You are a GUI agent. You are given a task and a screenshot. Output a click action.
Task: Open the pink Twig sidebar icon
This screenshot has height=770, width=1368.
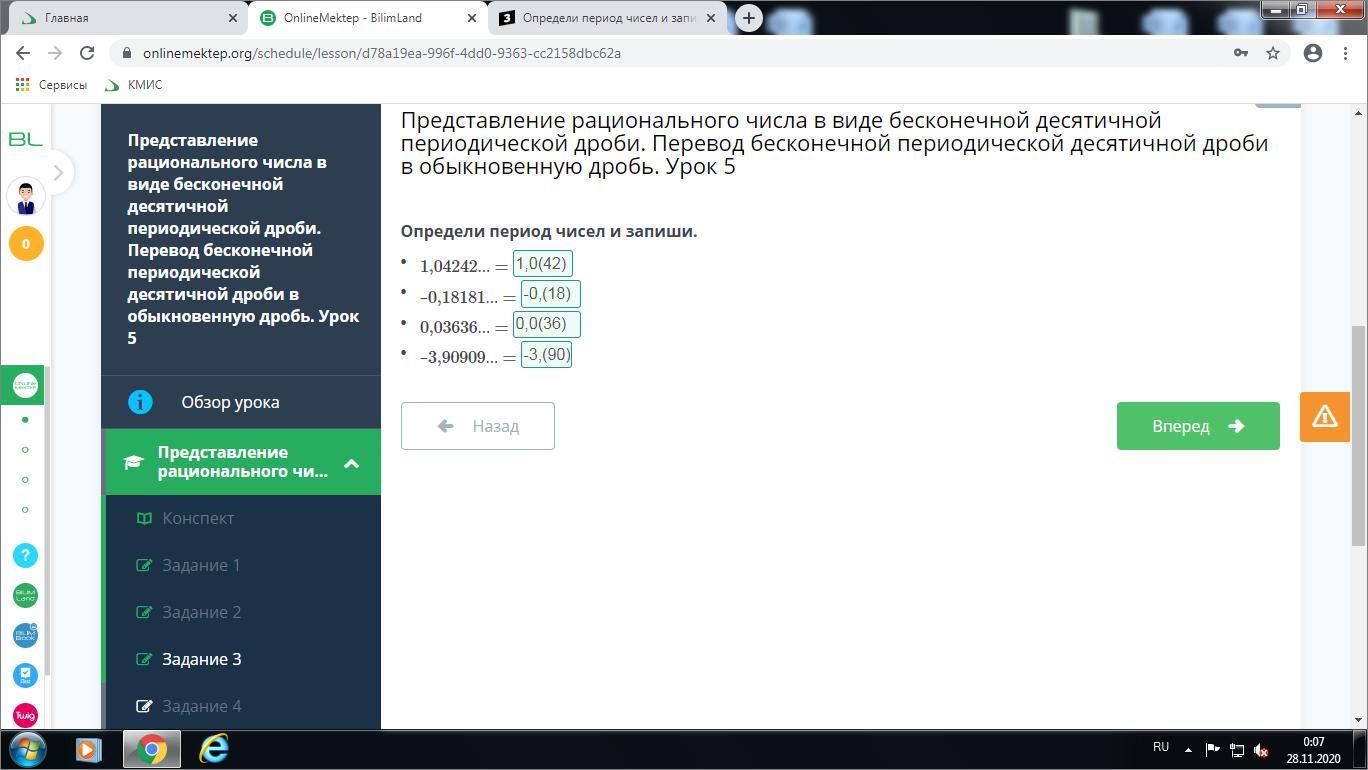pyautogui.click(x=25, y=715)
